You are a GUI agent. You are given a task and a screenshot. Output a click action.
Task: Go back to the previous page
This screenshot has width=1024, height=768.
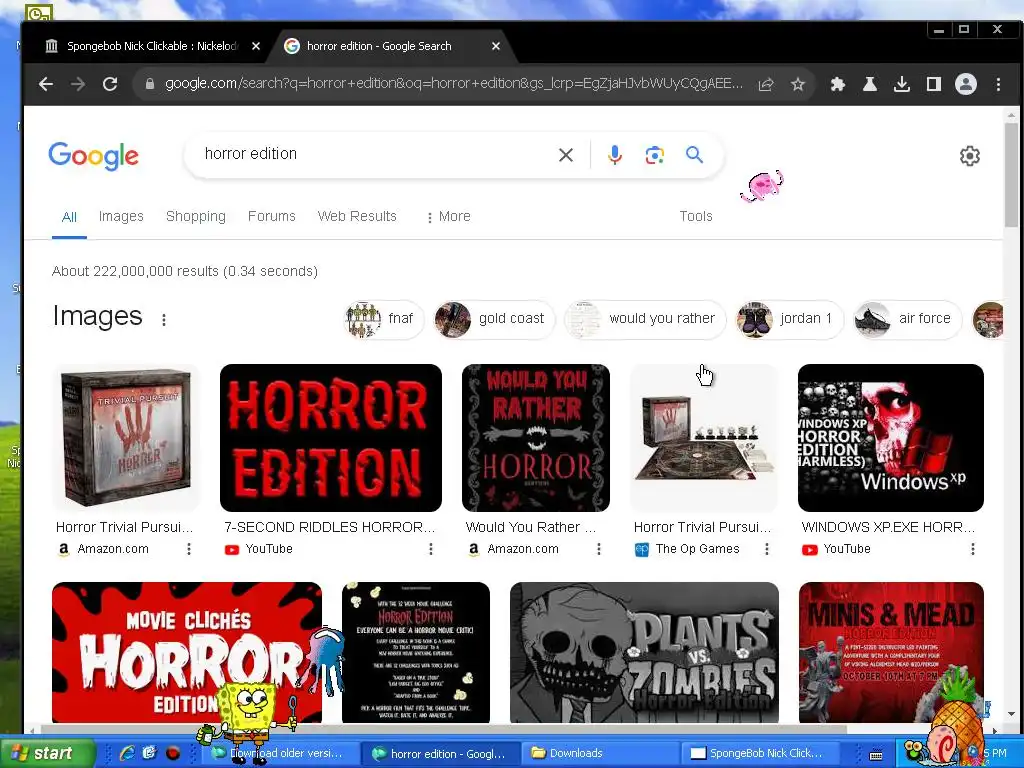(45, 84)
